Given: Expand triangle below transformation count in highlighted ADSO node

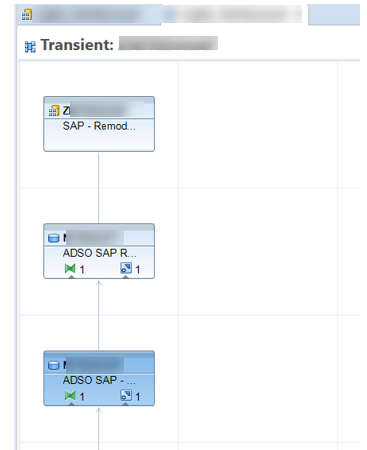Looking at the screenshot, I should tap(71, 404).
